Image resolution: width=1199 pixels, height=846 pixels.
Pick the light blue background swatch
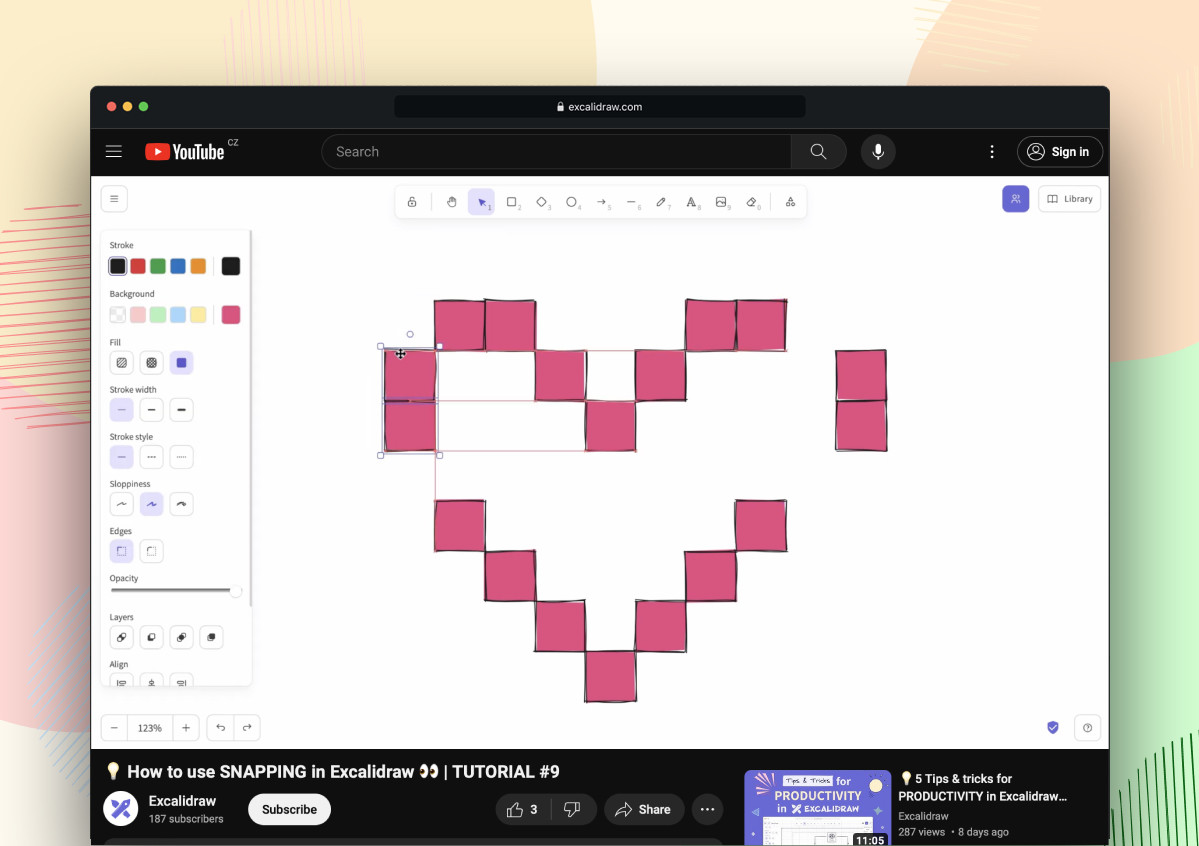click(x=178, y=314)
